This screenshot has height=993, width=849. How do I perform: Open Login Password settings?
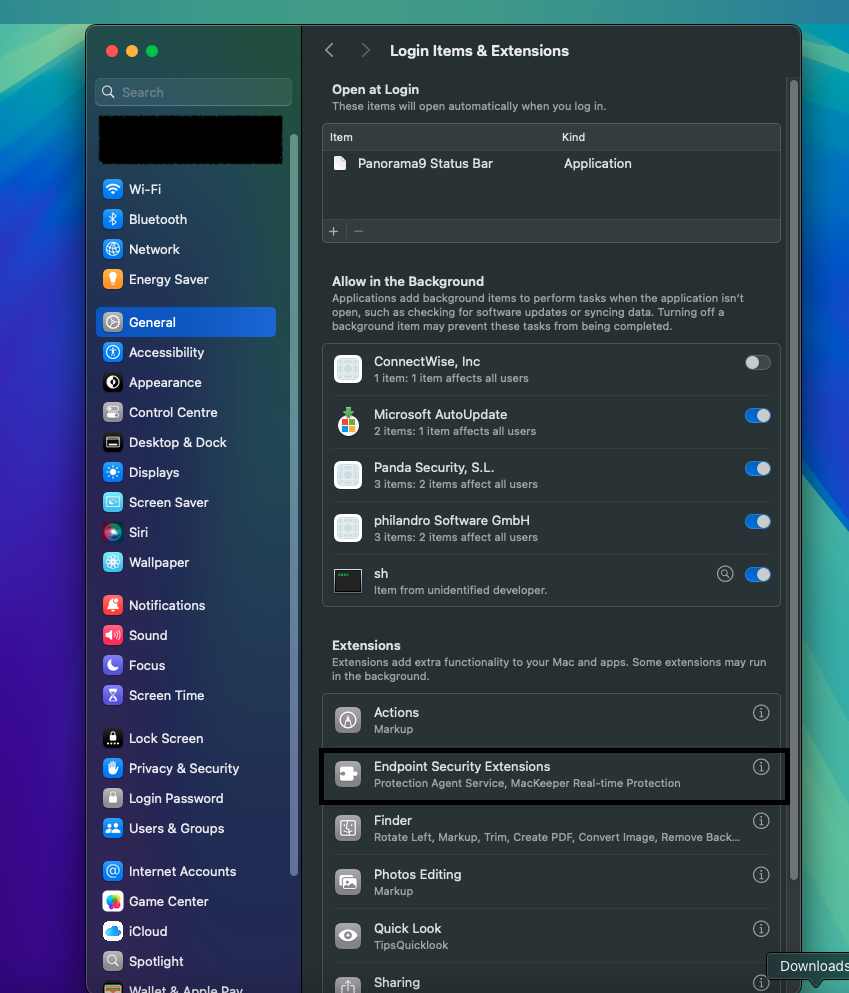click(x=186, y=798)
